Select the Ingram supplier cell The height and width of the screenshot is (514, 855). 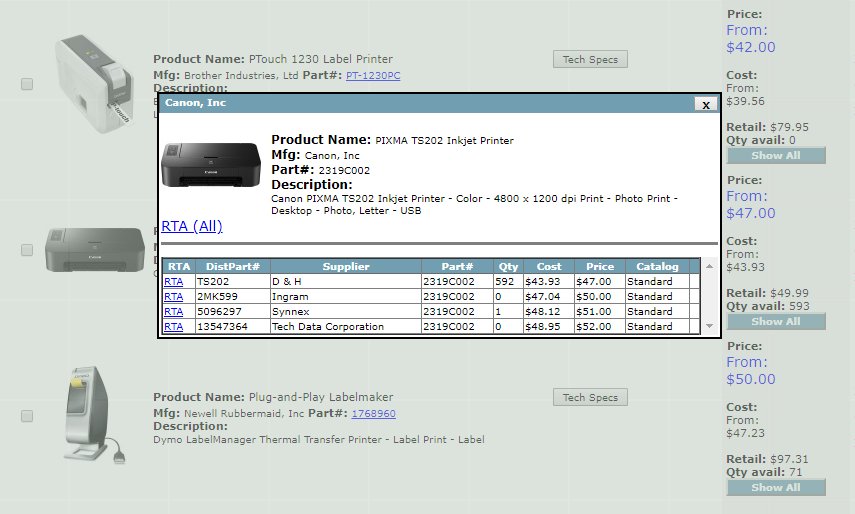coord(346,297)
